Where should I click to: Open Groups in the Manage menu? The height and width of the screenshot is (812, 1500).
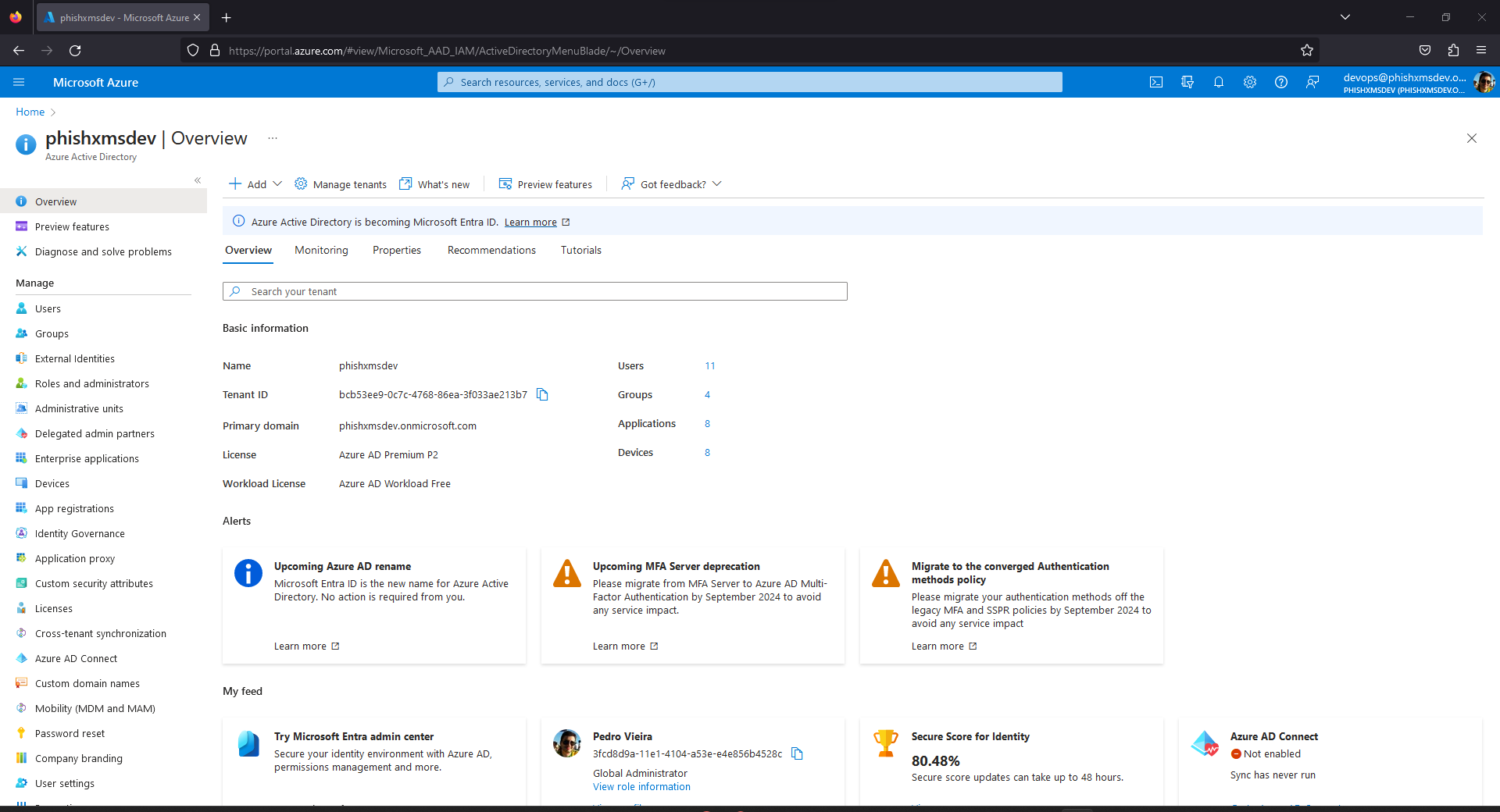103,333
